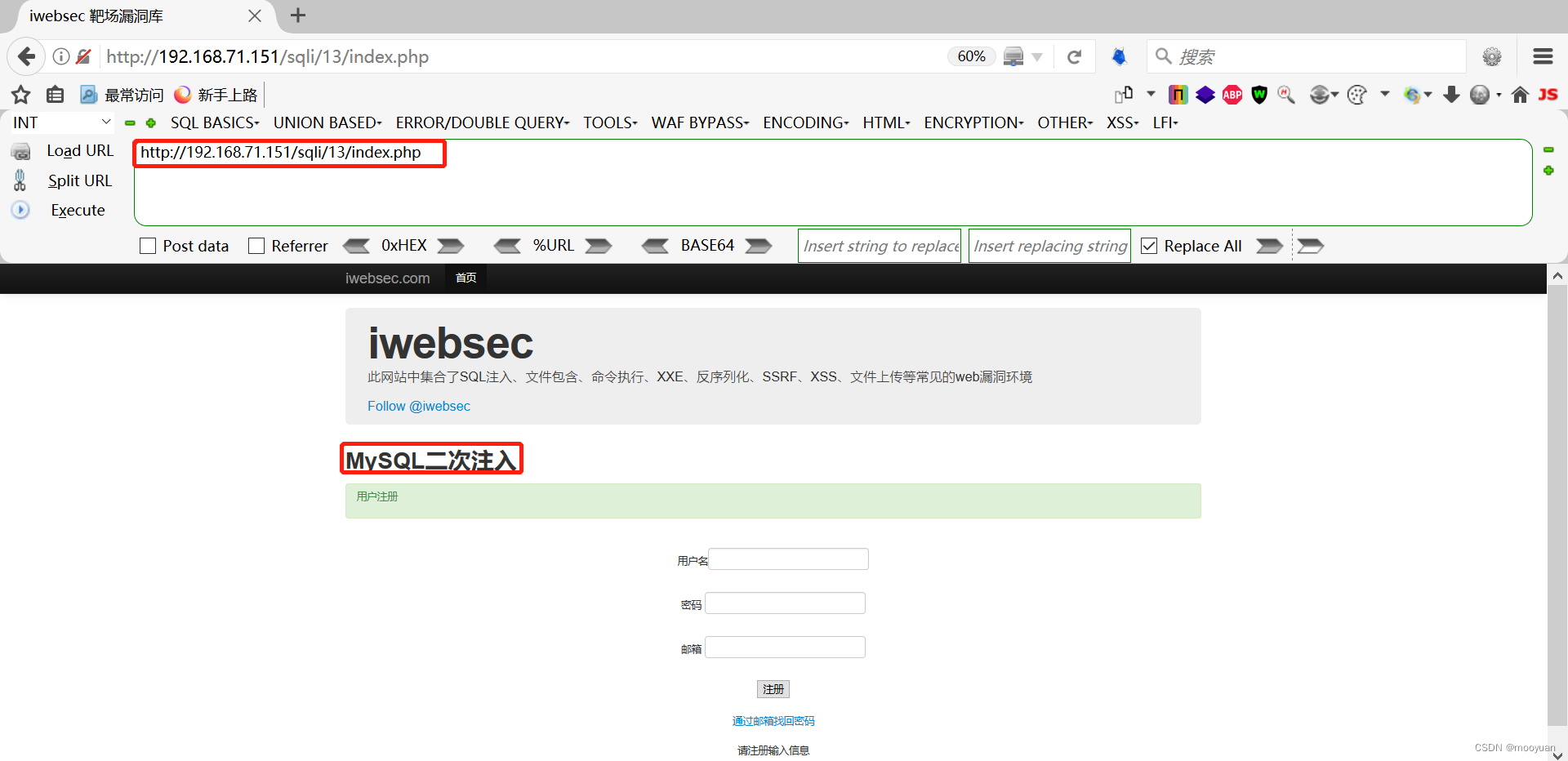Open the XSS menu in HackBar

1122,122
